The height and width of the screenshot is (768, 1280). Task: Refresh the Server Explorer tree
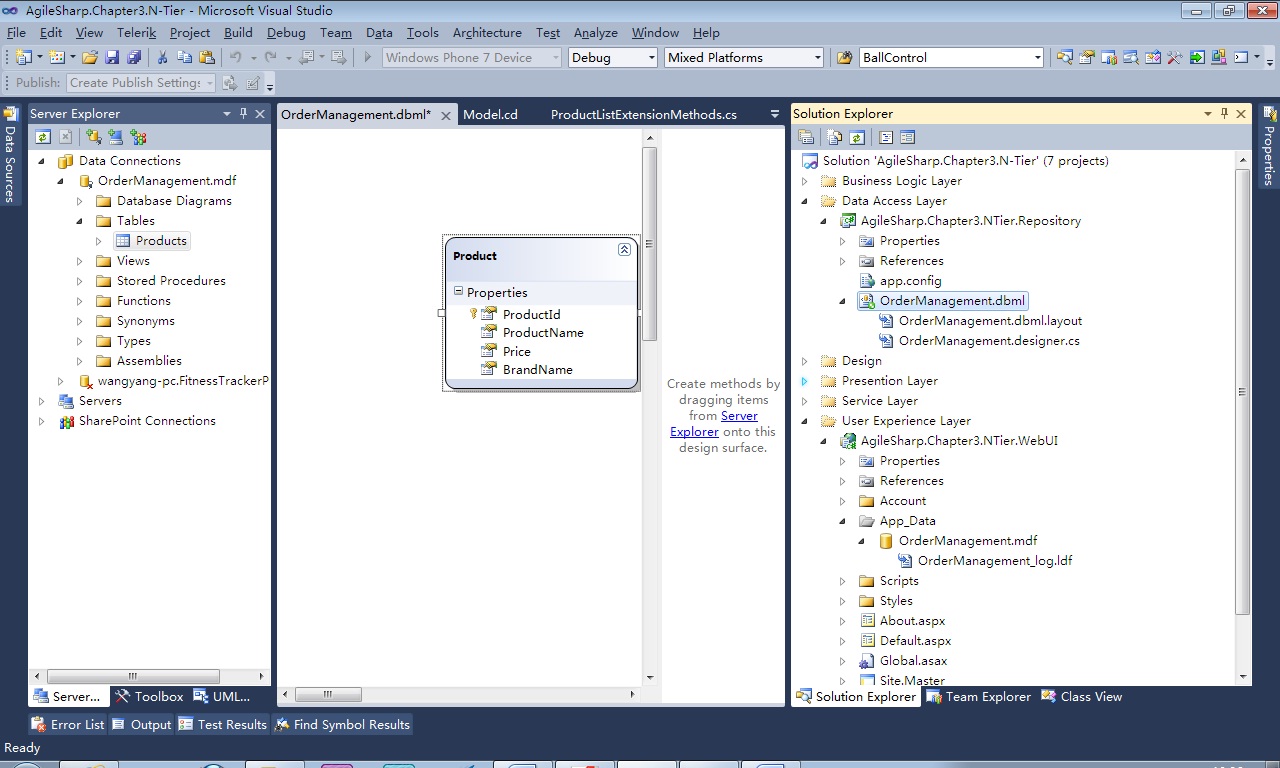point(43,137)
